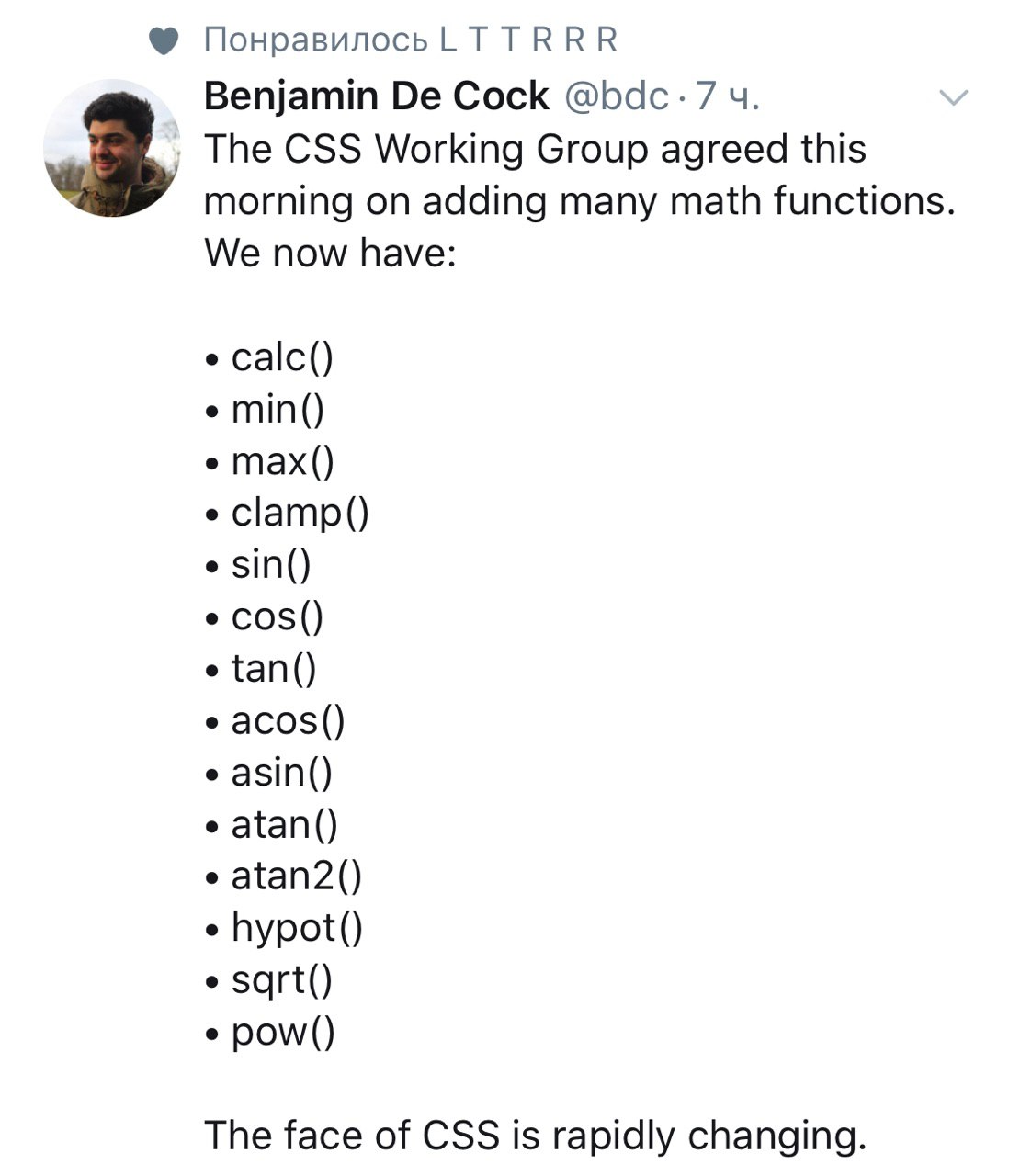1009x1176 pixels.
Task: Click the clamp() list item
Action: (x=288, y=513)
